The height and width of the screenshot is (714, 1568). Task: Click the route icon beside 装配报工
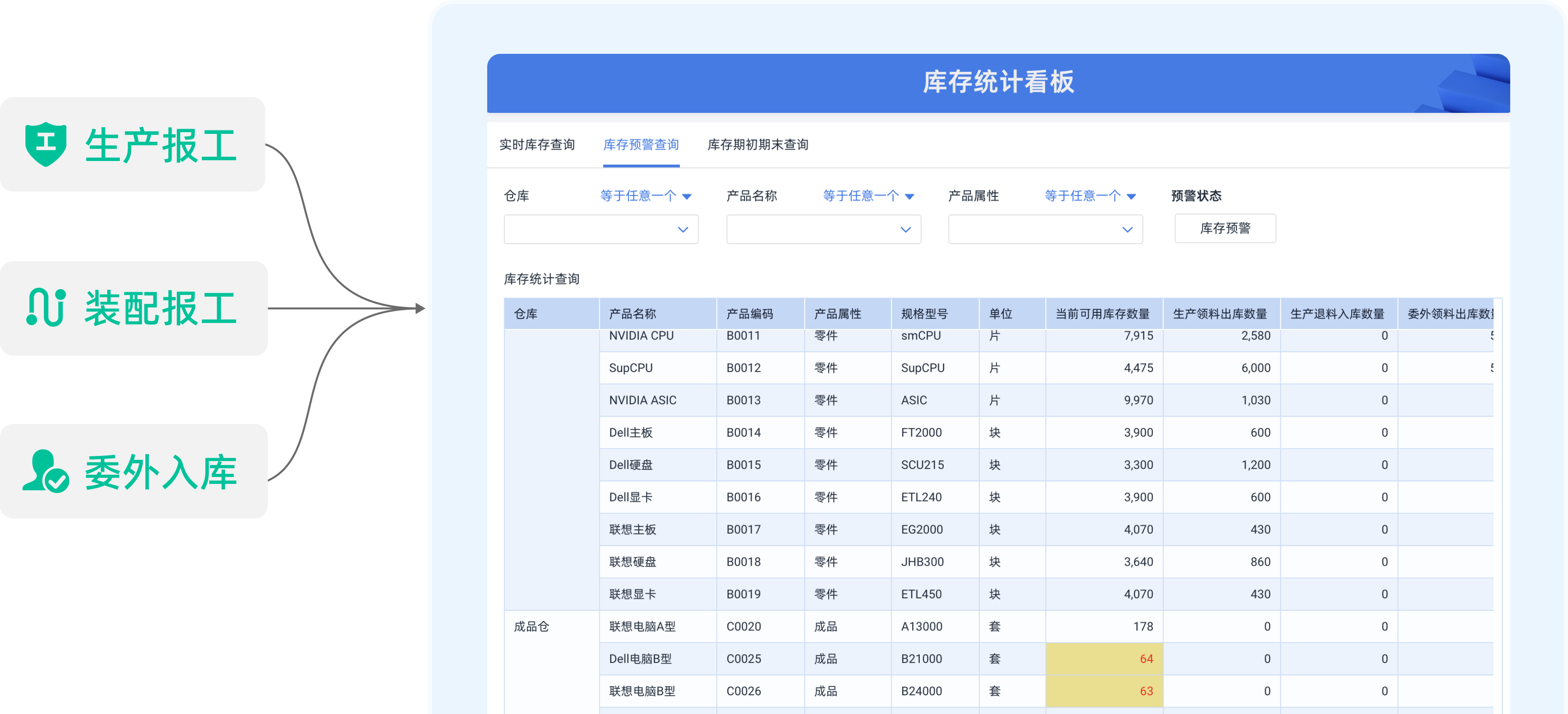point(46,307)
